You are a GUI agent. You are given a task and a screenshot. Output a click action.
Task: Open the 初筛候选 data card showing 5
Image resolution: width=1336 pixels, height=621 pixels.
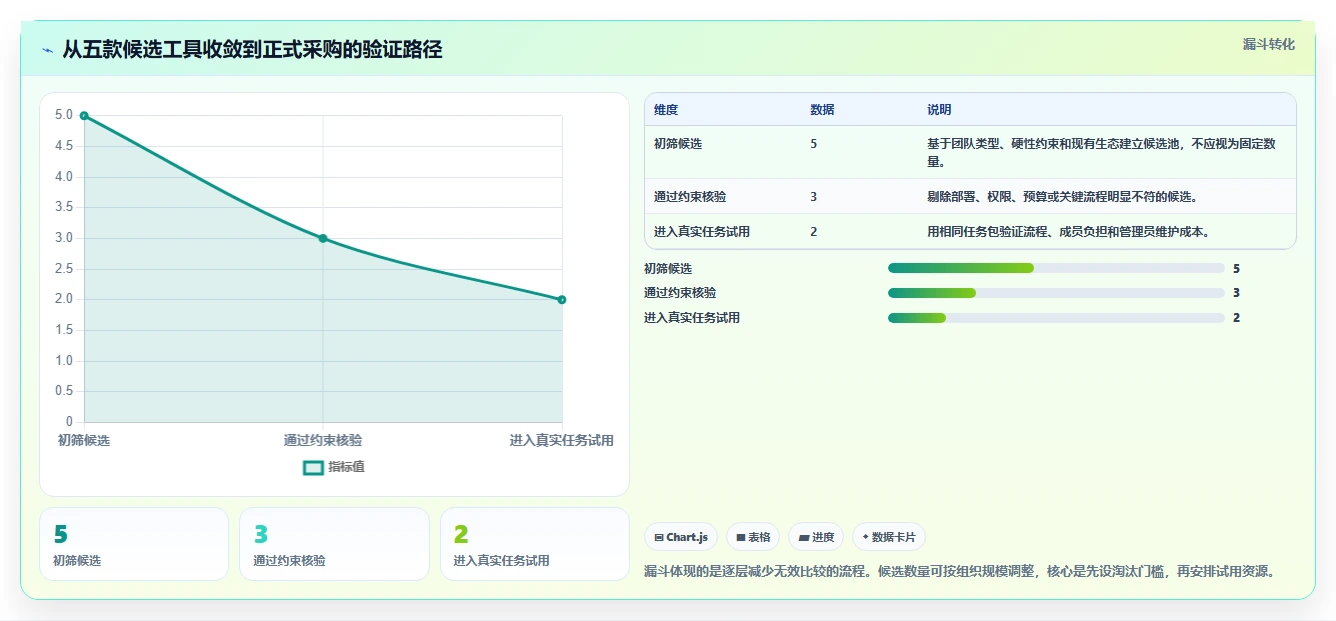tap(134, 544)
